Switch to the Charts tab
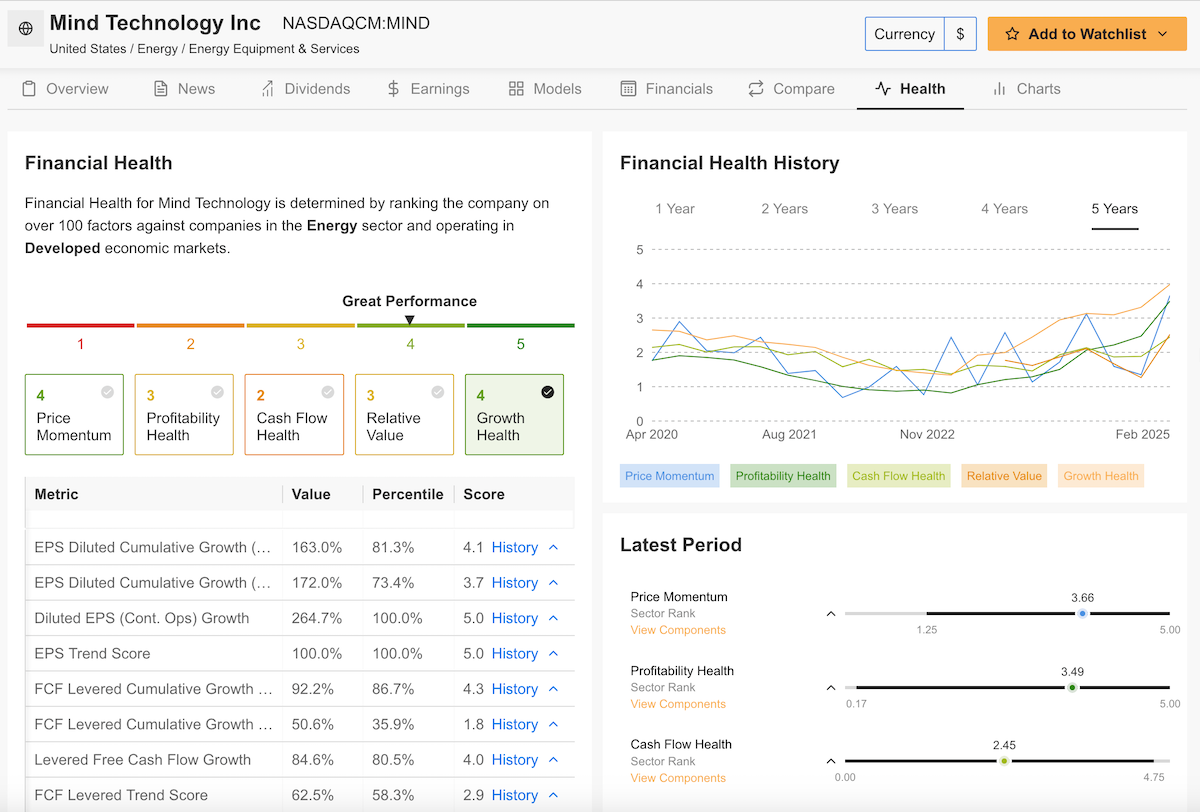 (1026, 89)
